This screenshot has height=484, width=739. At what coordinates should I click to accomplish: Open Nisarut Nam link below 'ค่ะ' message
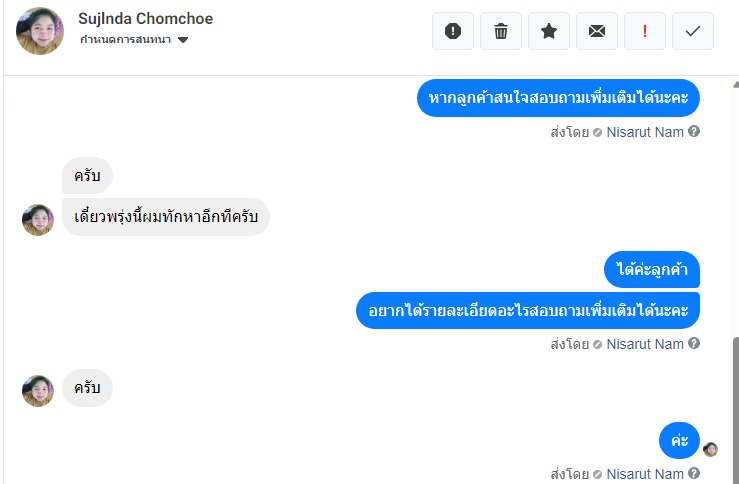coord(645,474)
